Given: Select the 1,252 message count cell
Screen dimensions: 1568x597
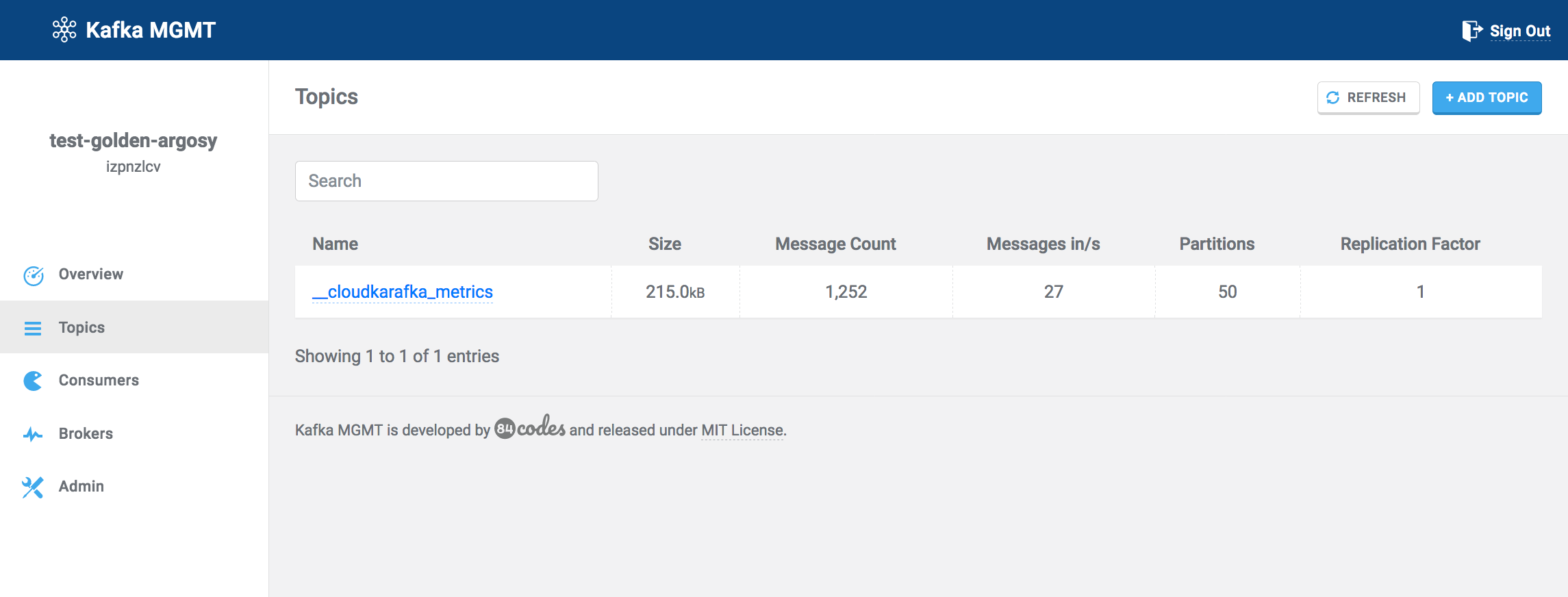Looking at the screenshot, I should pyautogui.click(x=846, y=292).
